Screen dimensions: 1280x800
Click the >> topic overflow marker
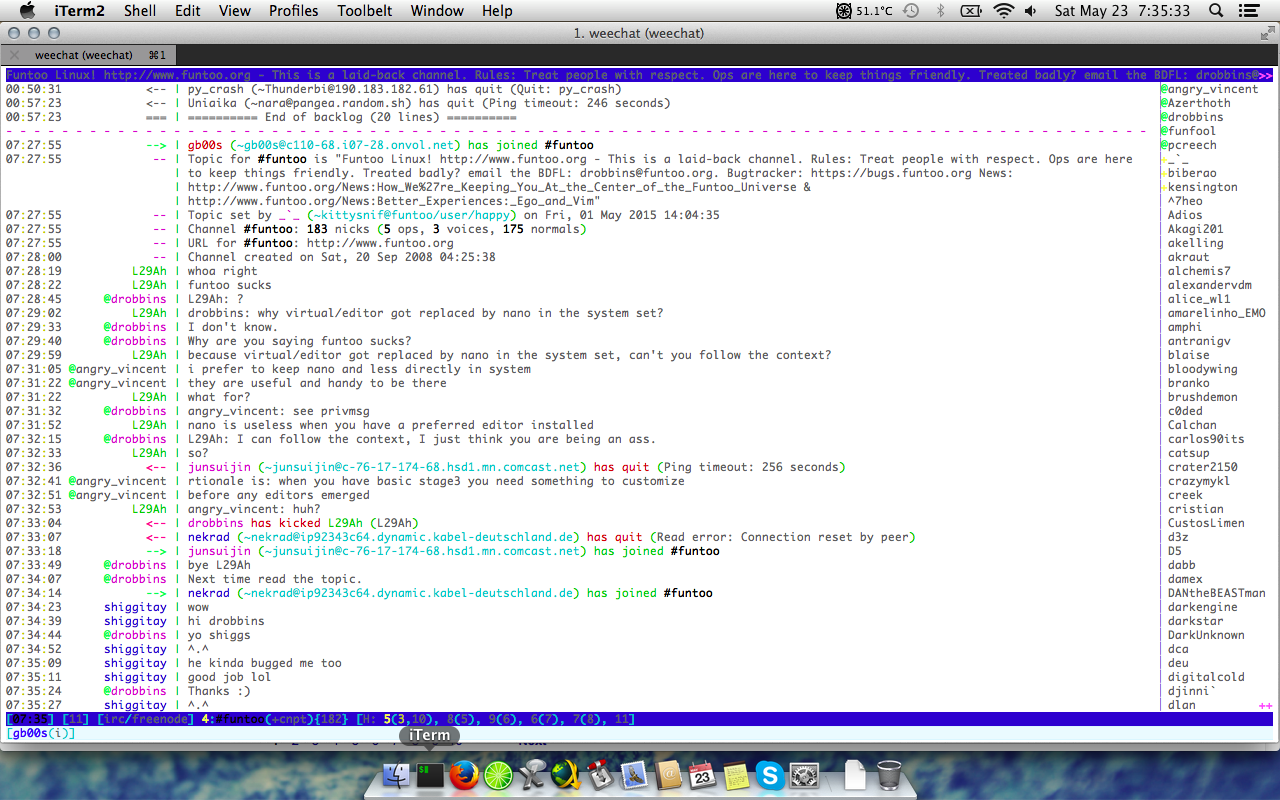(1265, 75)
